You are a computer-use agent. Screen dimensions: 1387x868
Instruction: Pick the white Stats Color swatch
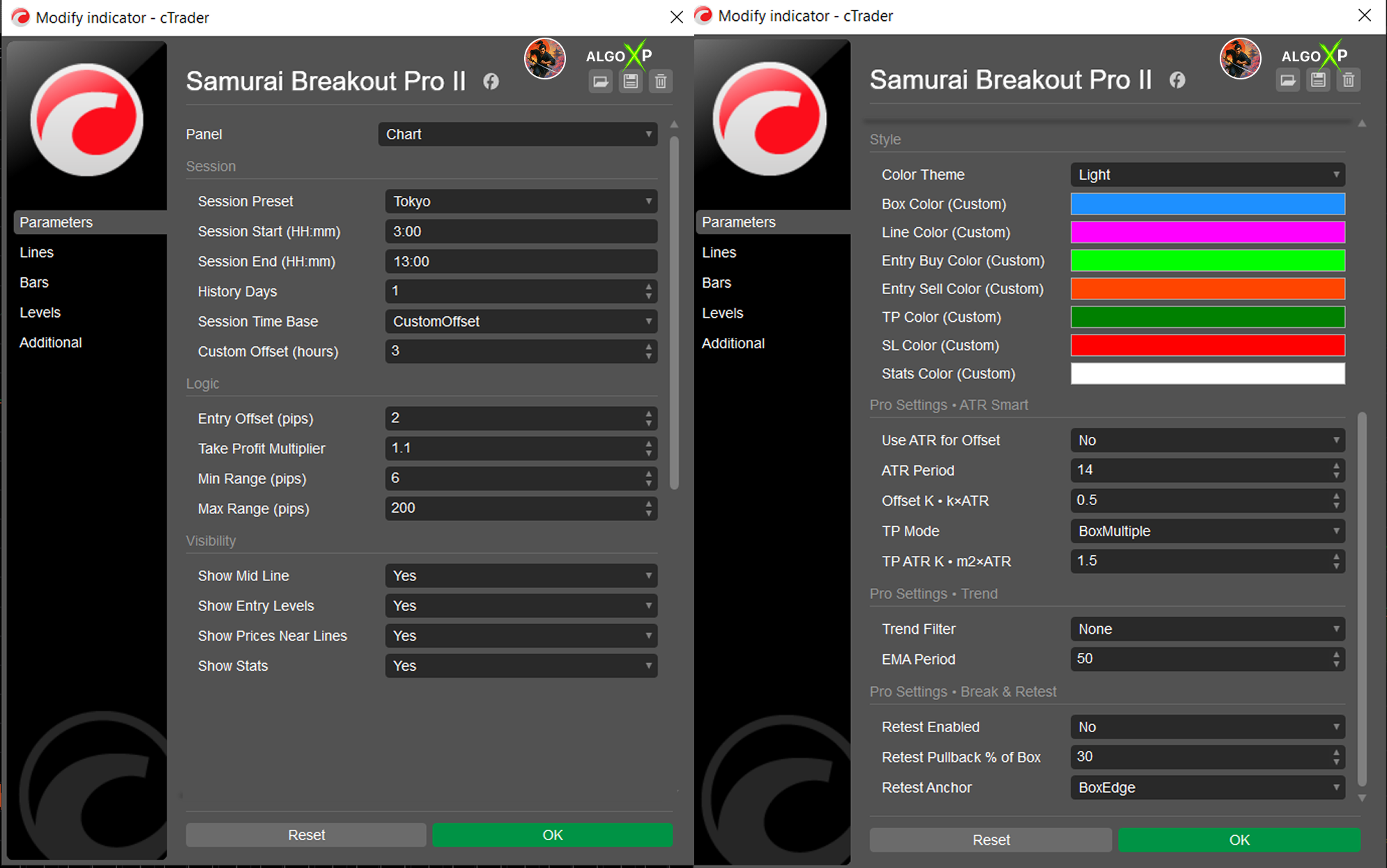tap(1208, 373)
